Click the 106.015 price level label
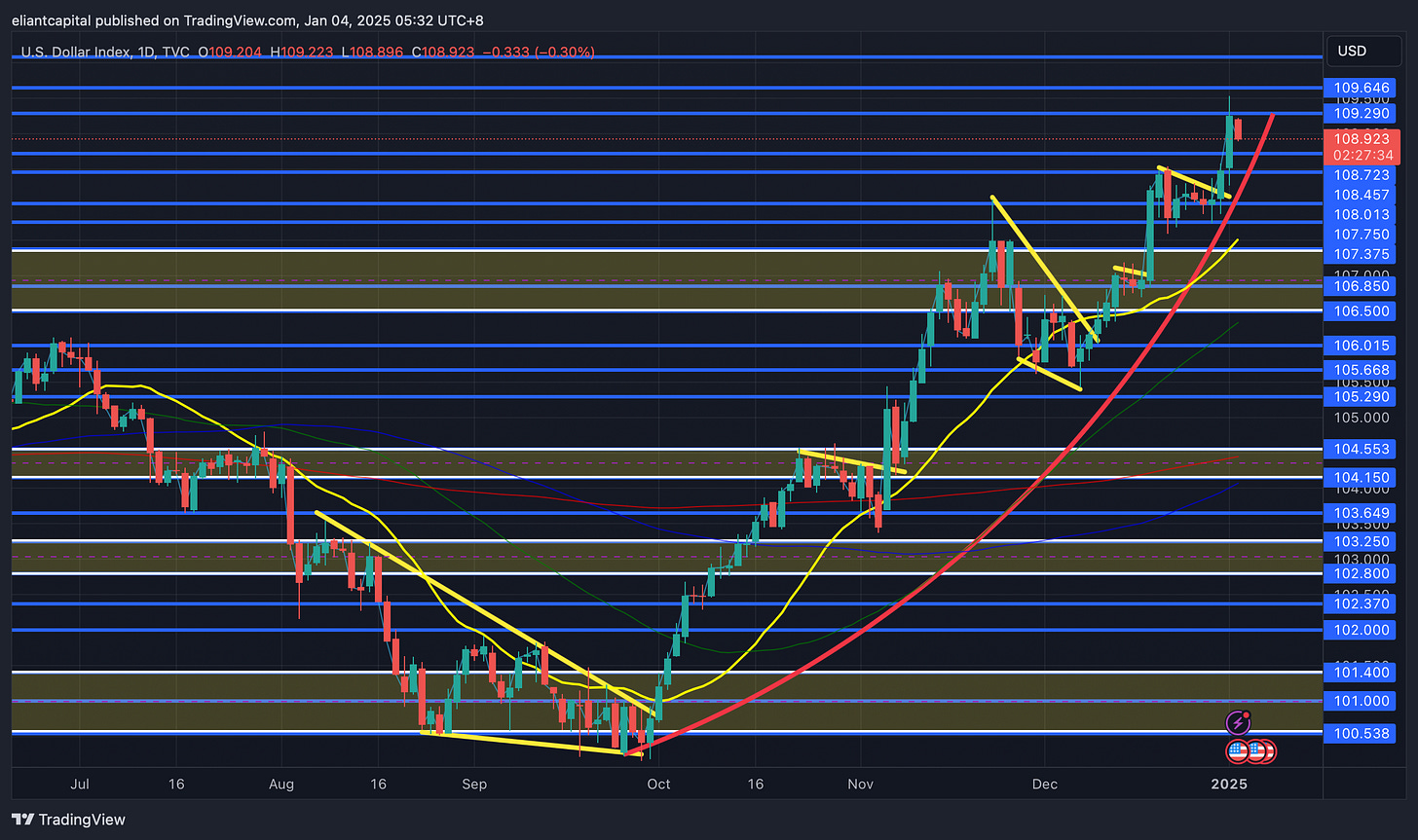The image size is (1418, 840). 1361,347
